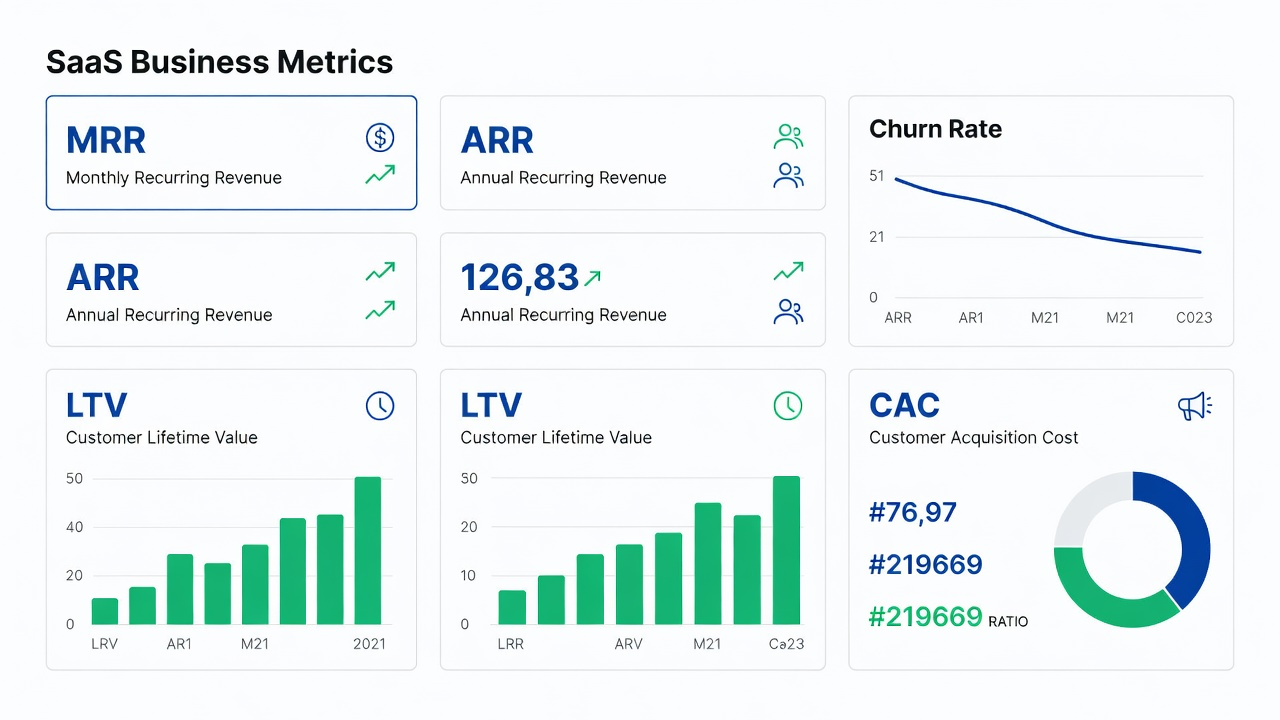Screen dimensions: 1280x720
Task: Click the first bar above the LRV label
Action: click(105, 611)
